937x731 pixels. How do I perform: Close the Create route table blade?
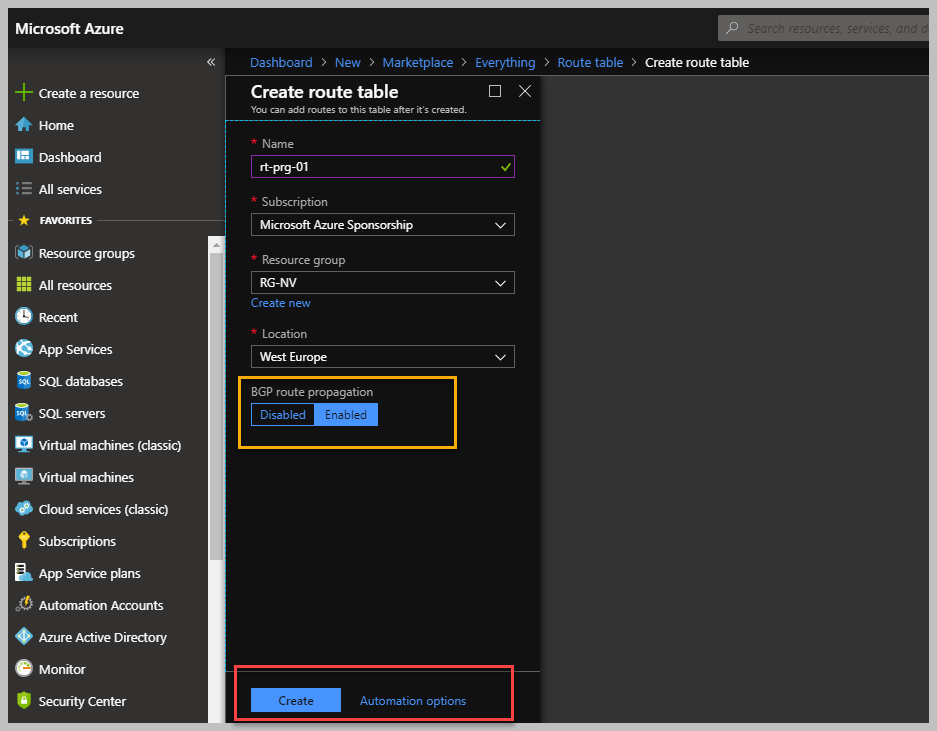(525, 91)
